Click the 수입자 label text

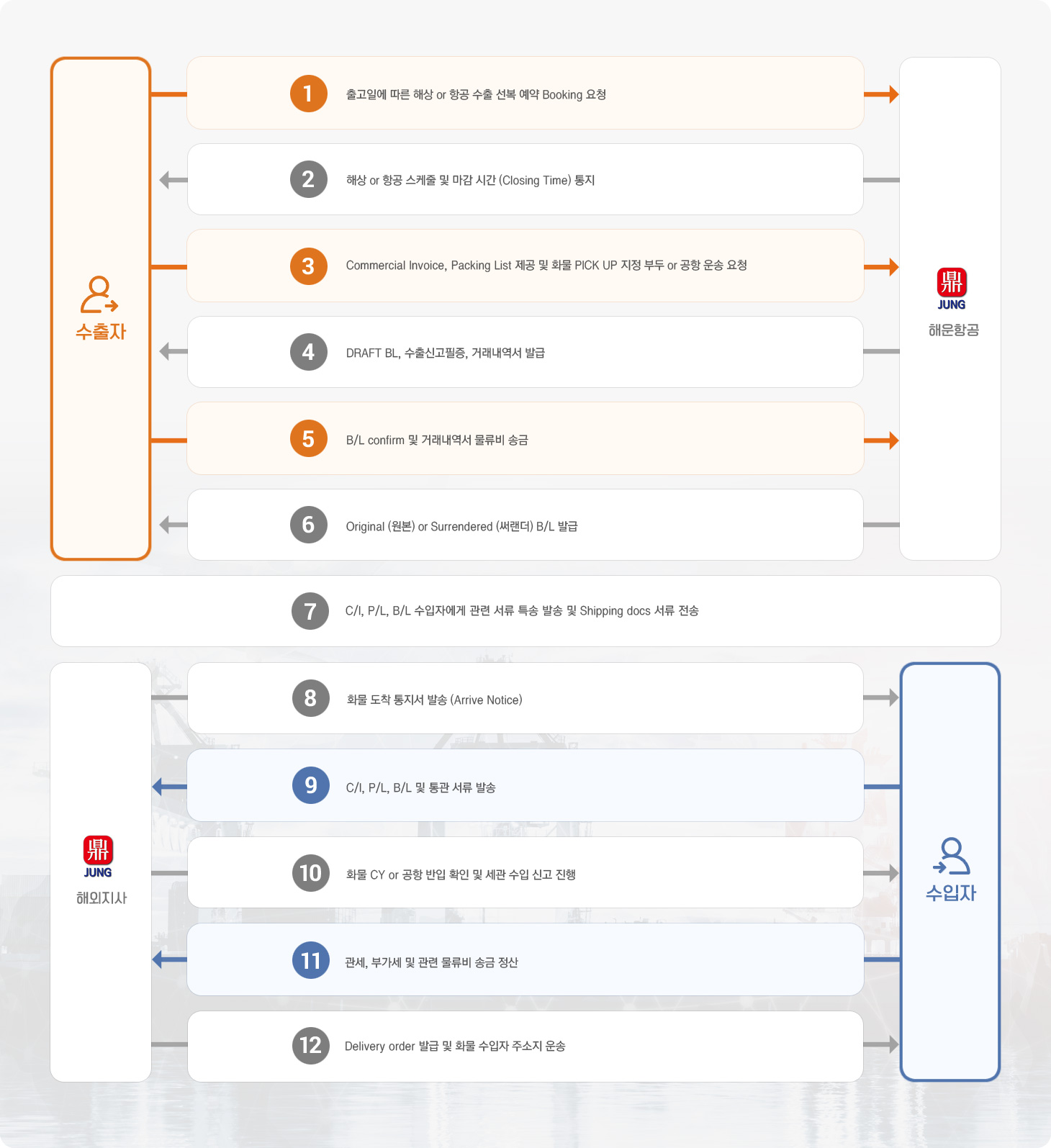pos(951,893)
